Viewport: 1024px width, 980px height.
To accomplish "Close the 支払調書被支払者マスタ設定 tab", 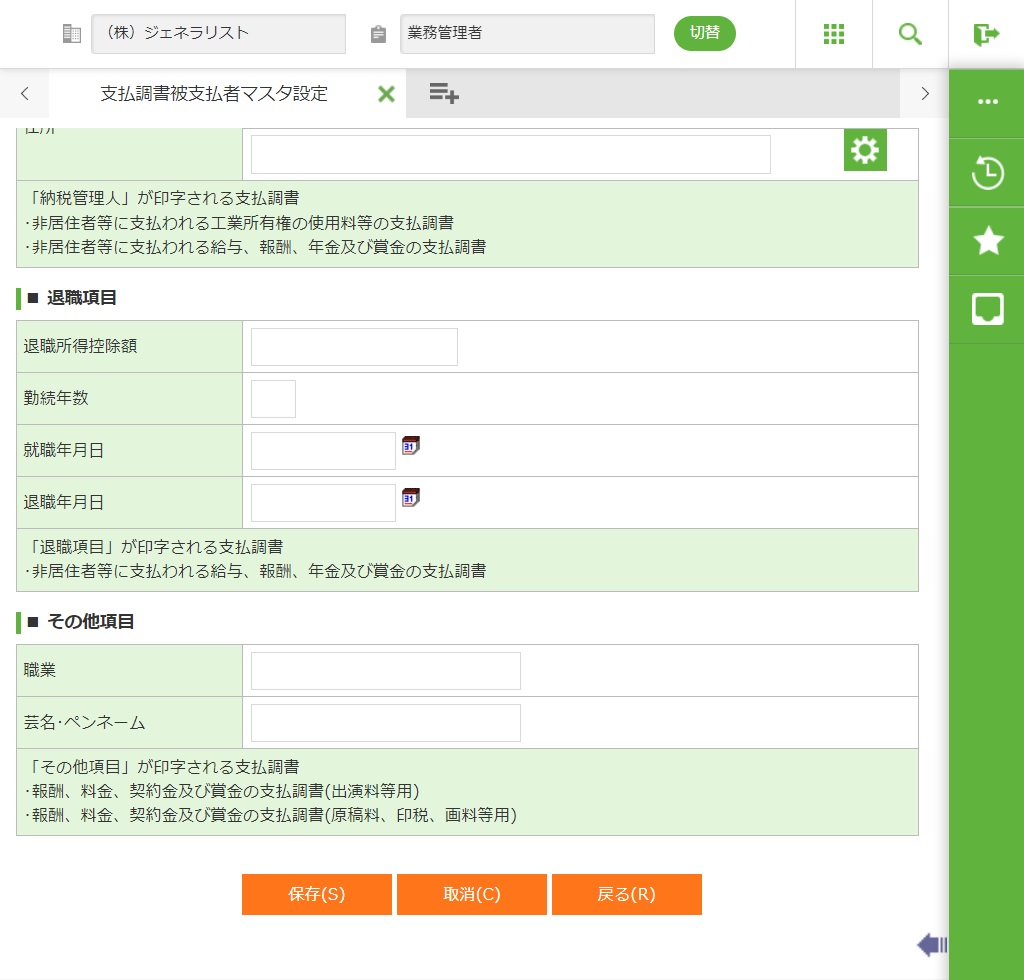I will pyautogui.click(x=386, y=94).
